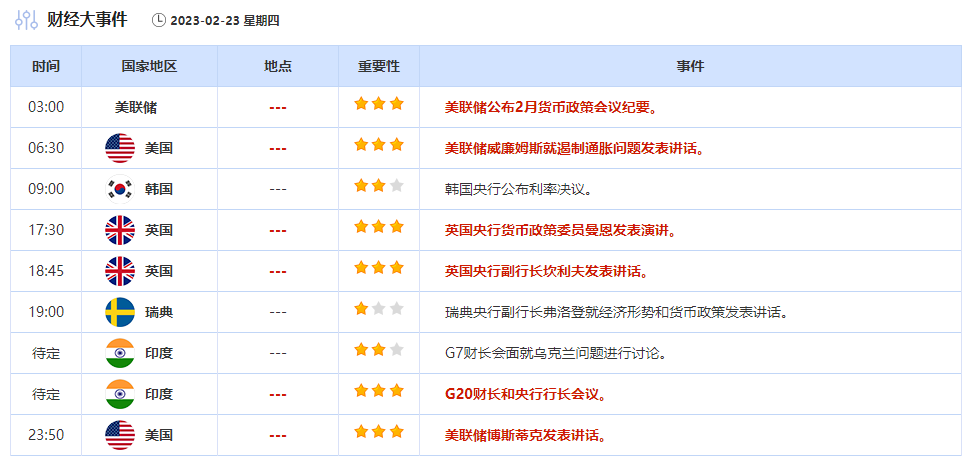This screenshot has height=461, width=969.
Task: Click the star rating in G20财长 row
Action: (x=379, y=391)
